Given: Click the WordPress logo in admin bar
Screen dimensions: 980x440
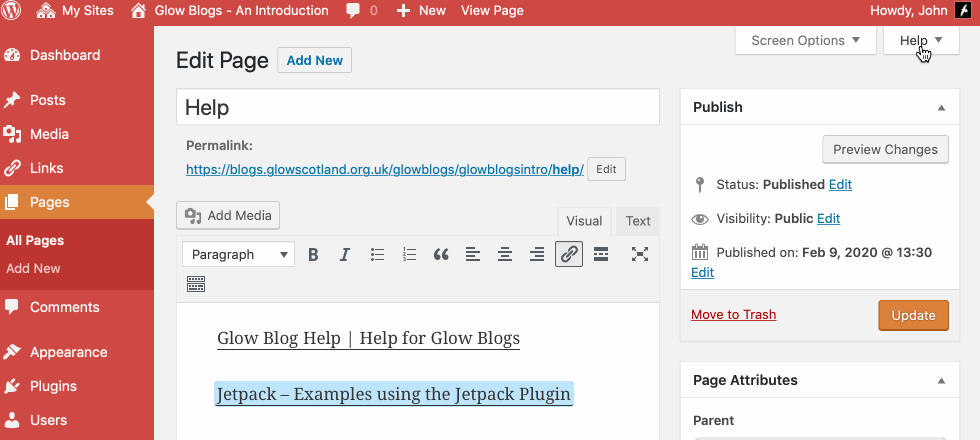Looking at the screenshot, I should coord(11,11).
